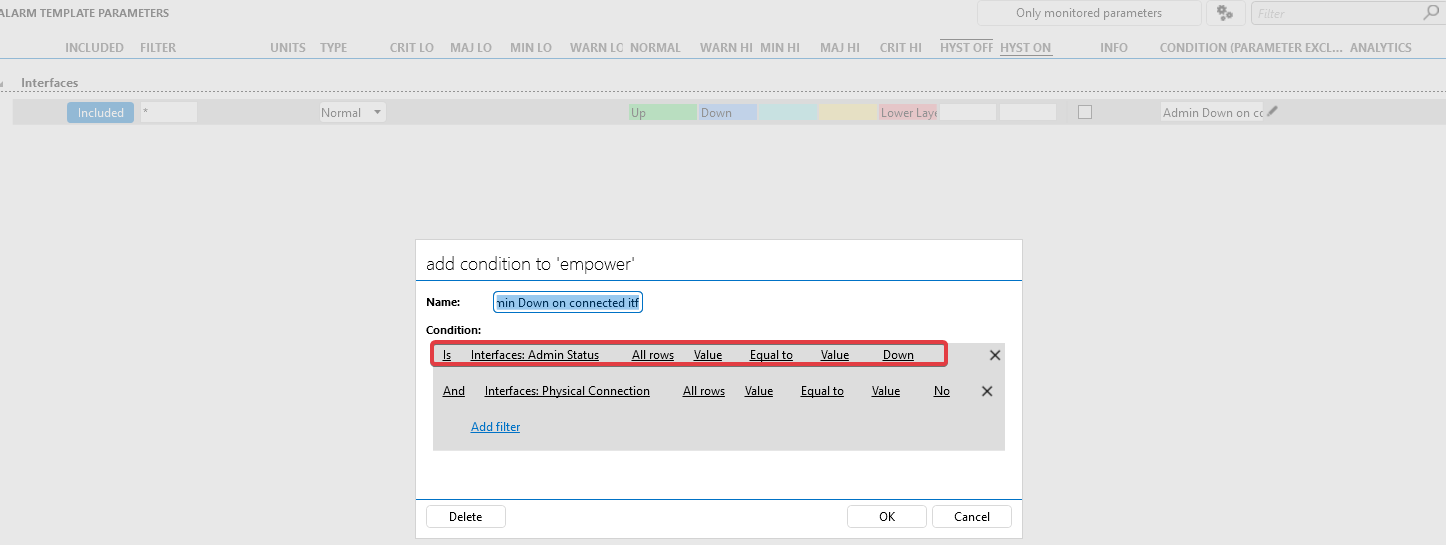Viewport: 1446px width, 545px height.
Task: Delete the condition using Delete button
Action: pyautogui.click(x=465, y=517)
